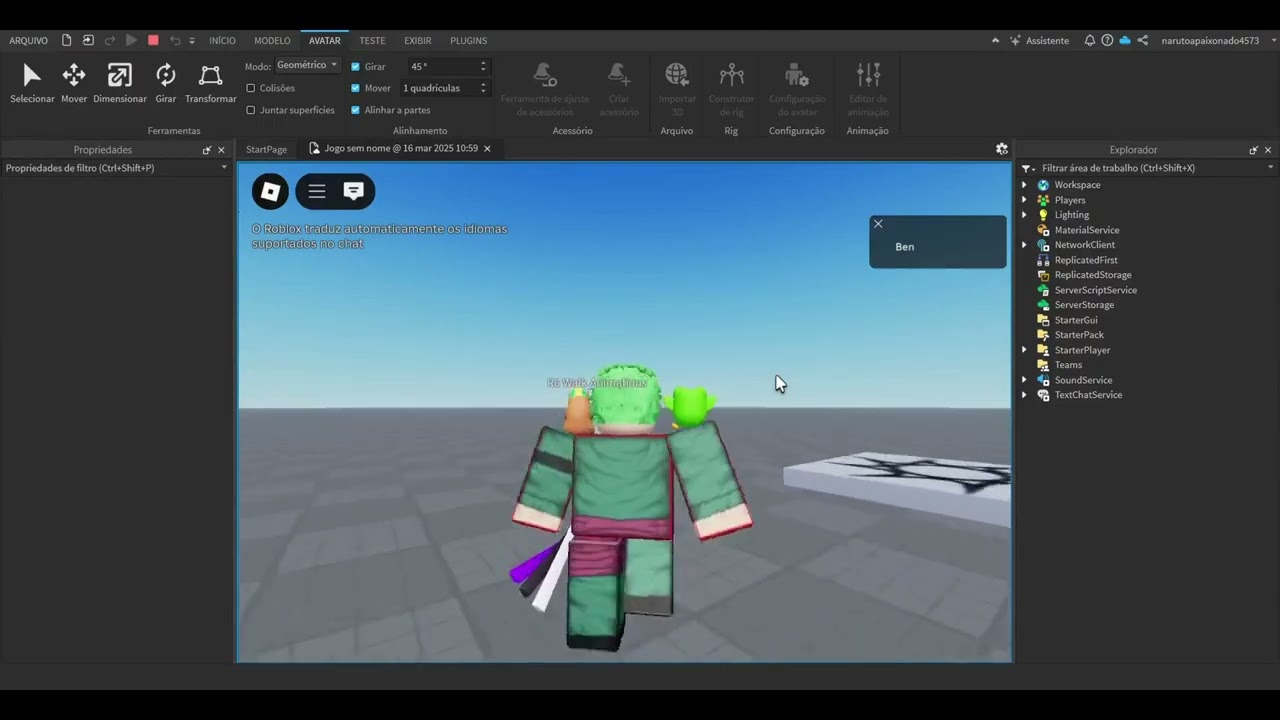
Task: Toggle the Alinhar a partes checkbox
Action: tap(356, 110)
